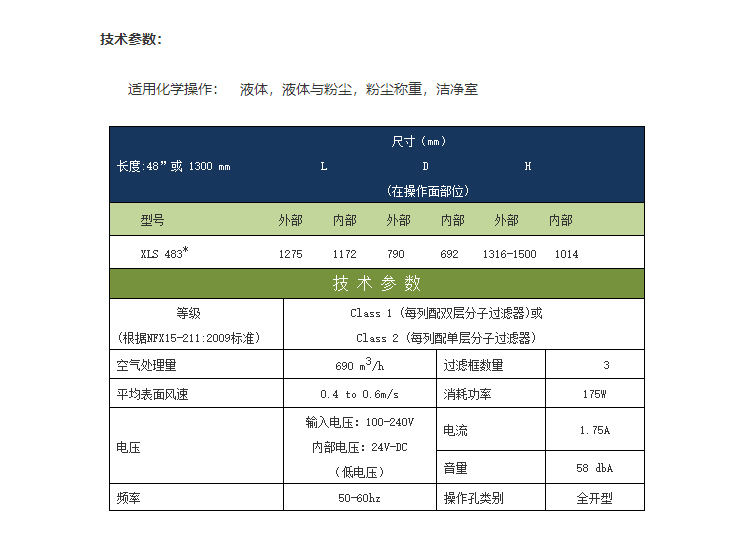Click the 50-60hz value
Screen dimensions: 750x535
click(360, 498)
